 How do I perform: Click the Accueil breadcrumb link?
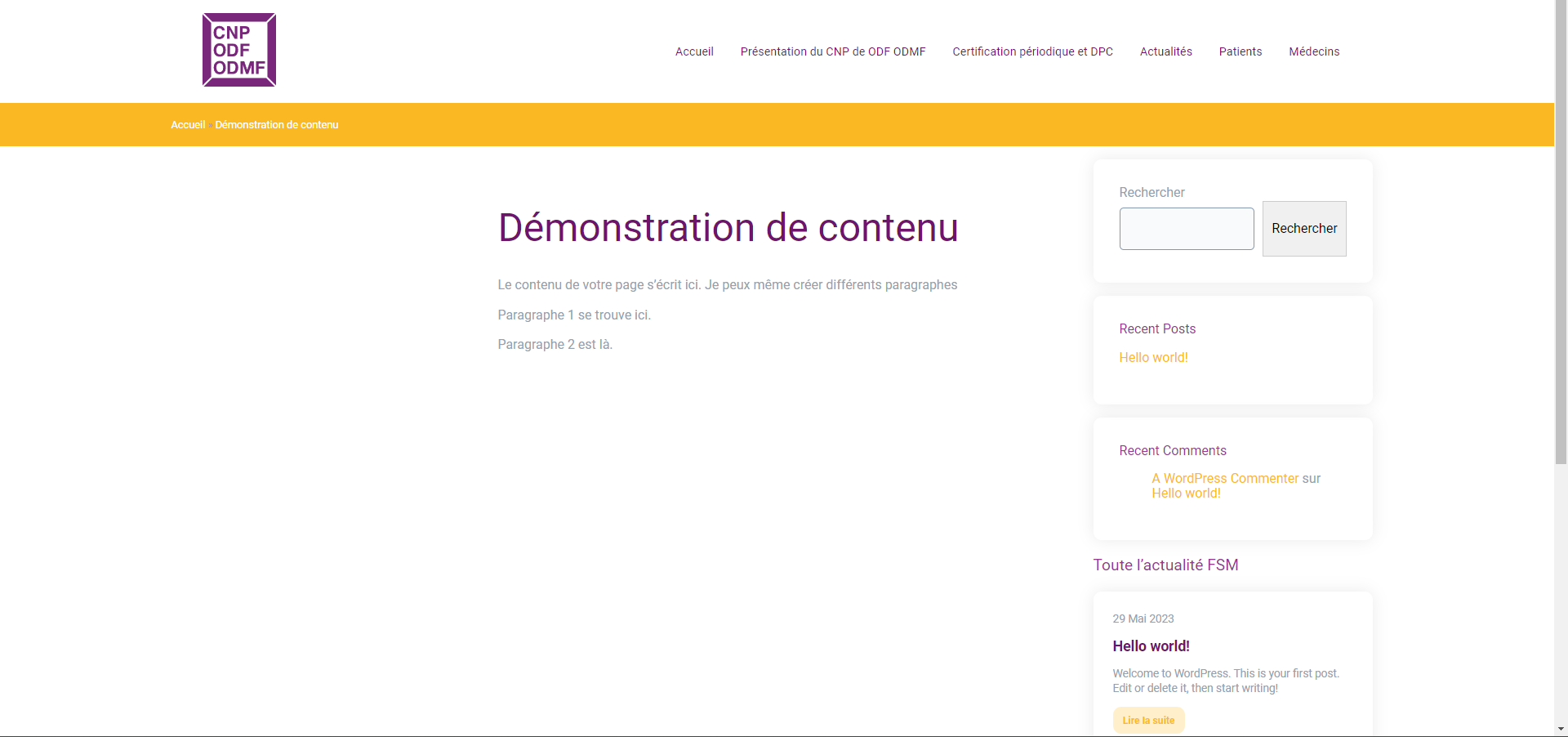pos(188,125)
